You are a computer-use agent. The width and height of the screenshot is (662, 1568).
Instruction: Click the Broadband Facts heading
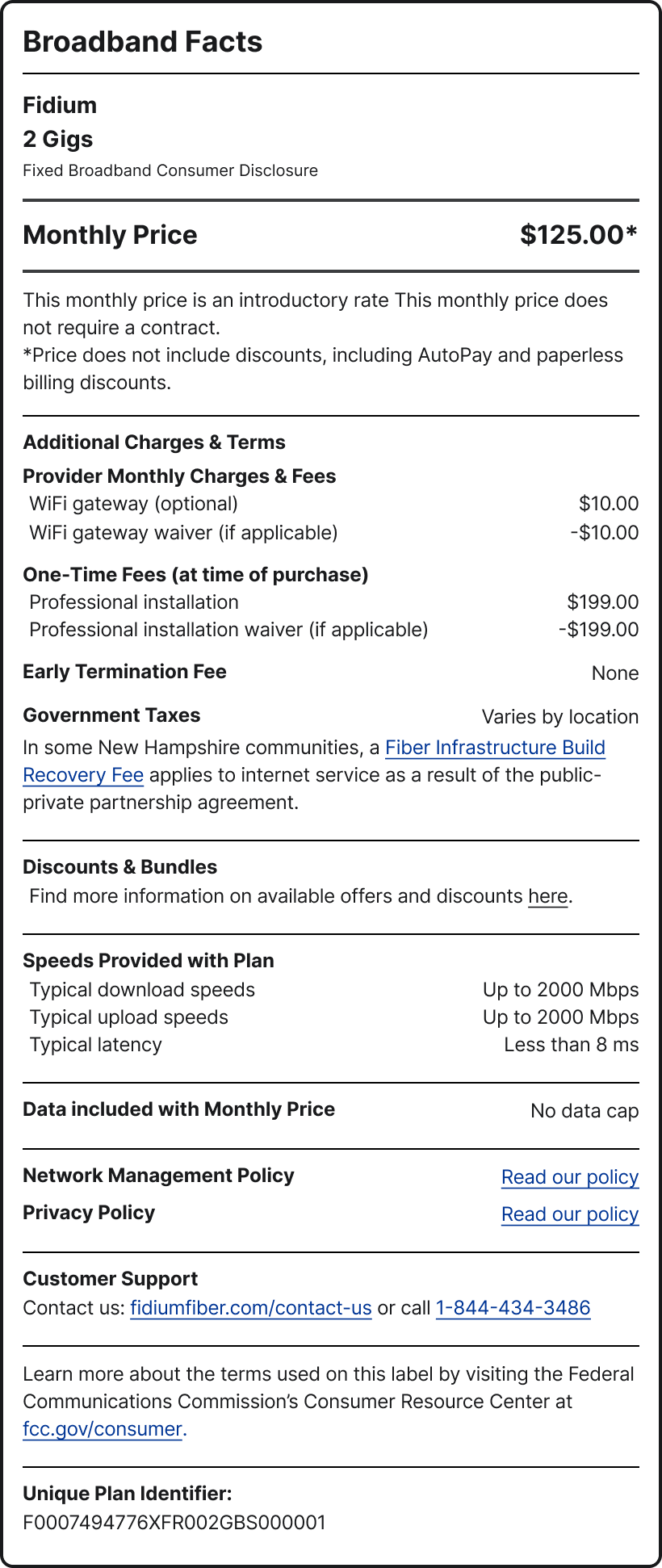[143, 42]
